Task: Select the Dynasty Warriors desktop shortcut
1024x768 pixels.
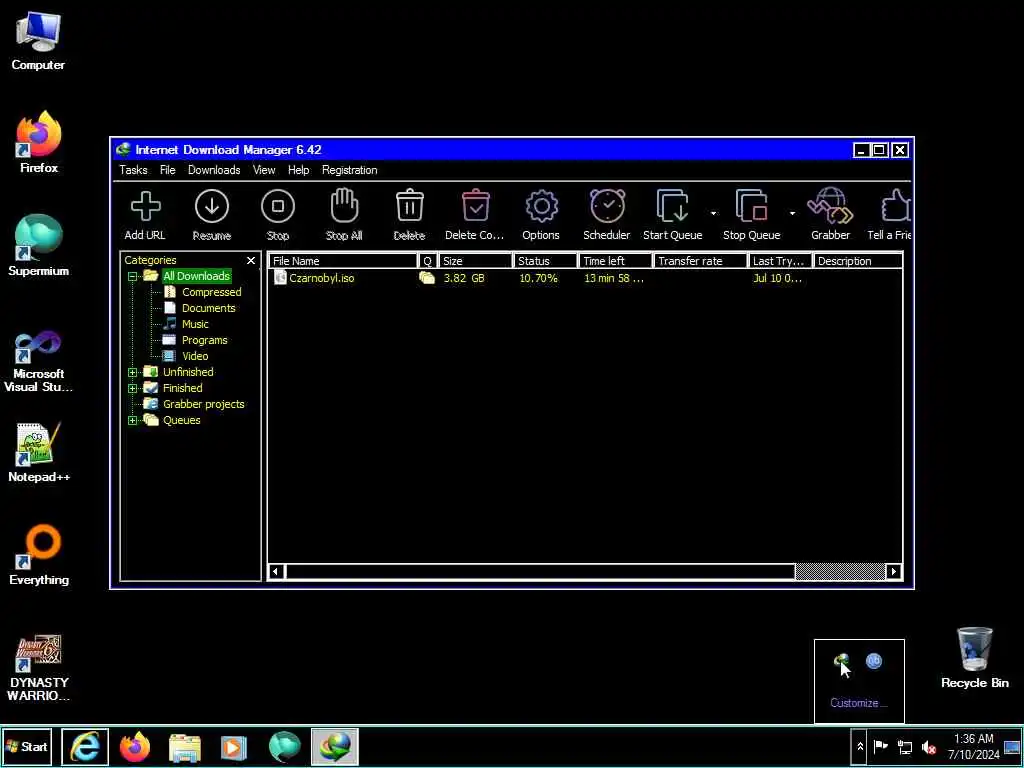Action: [39, 667]
